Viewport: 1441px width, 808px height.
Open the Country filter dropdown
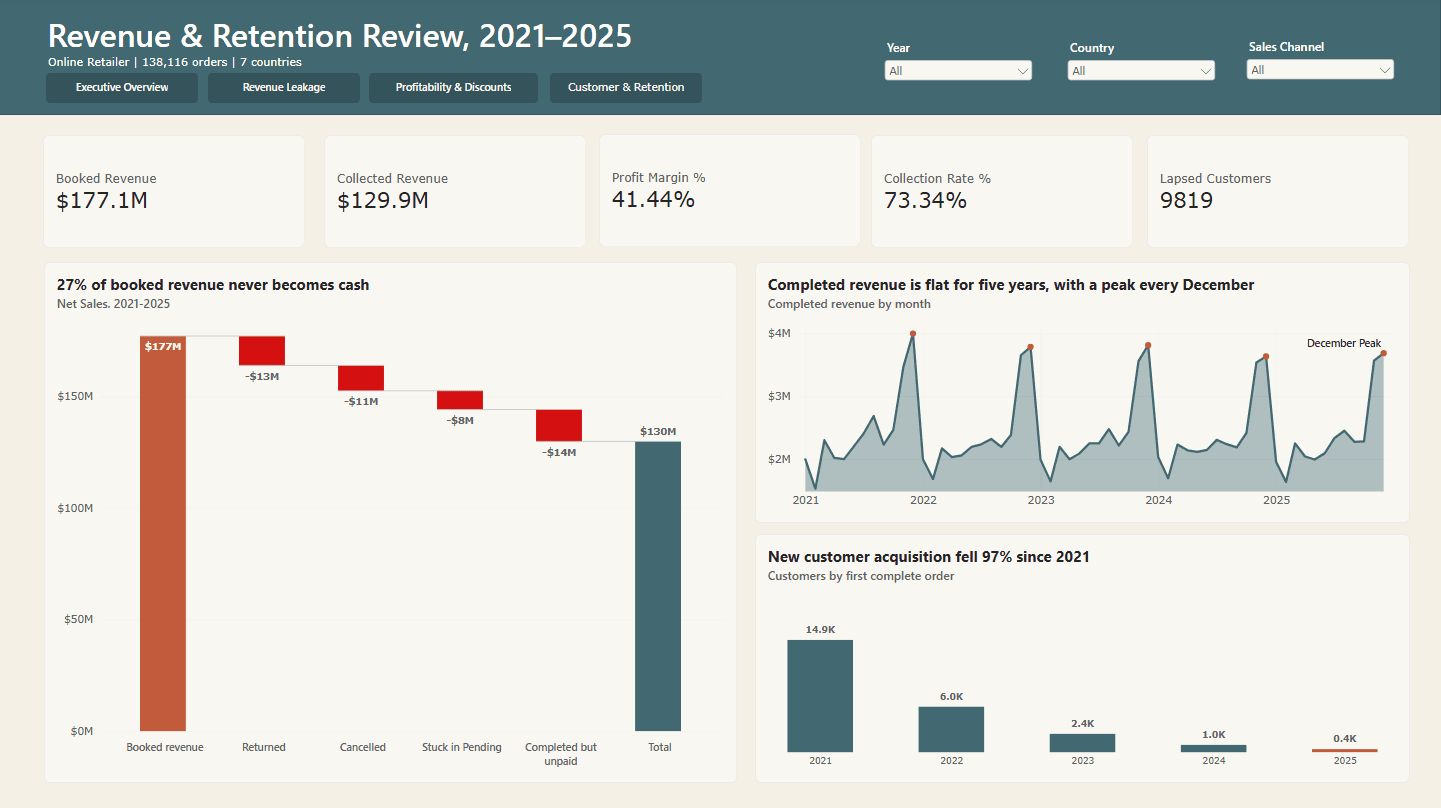tap(1142, 71)
